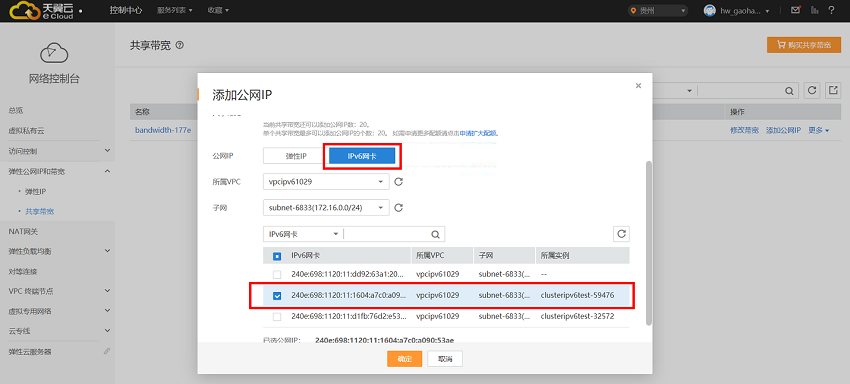The height and width of the screenshot is (384, 850).
Task: Click the help icon next to 共享带宽 title
Action: (180, 46)
